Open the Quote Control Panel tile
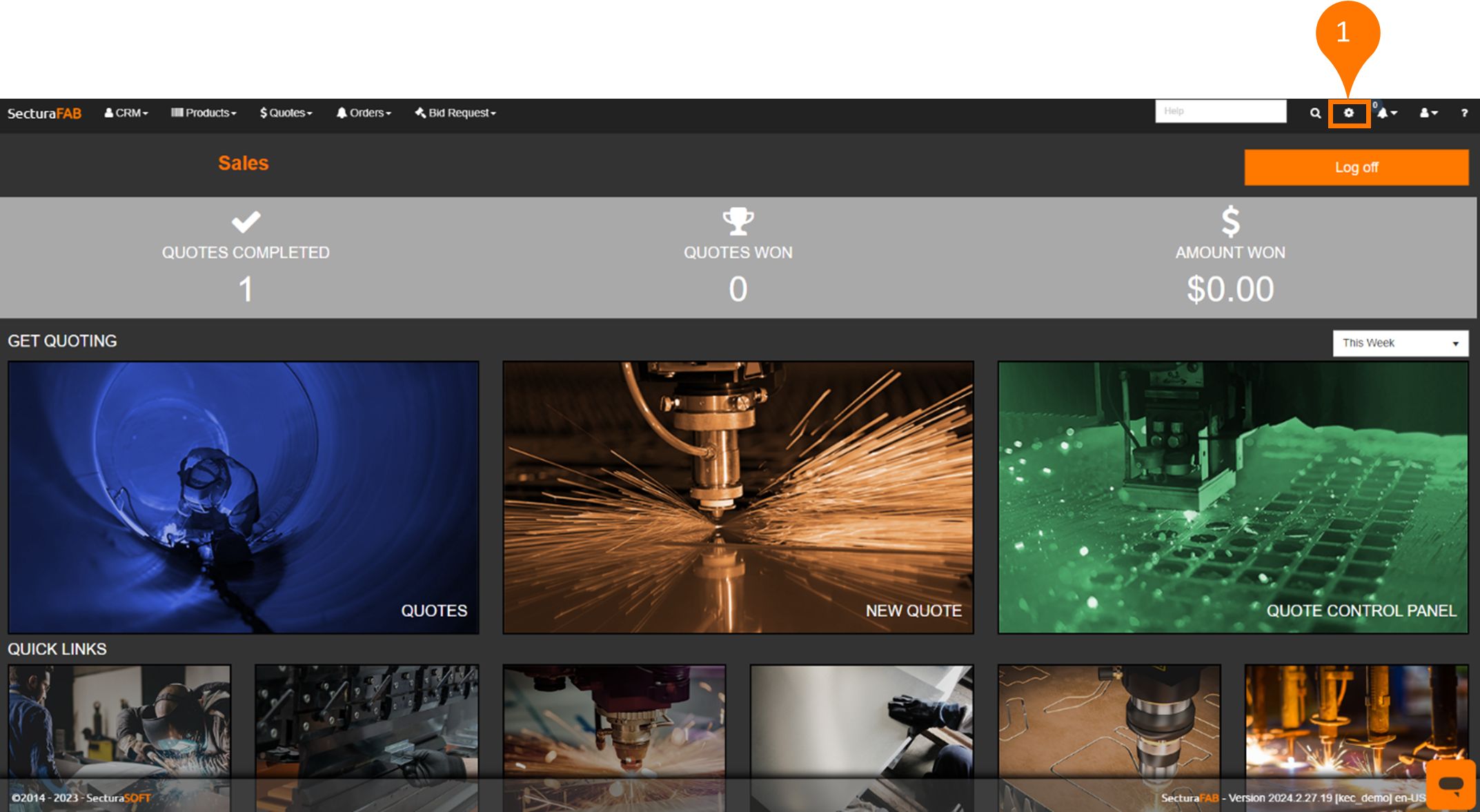The height and width of the screenshot is (812, 1480). click(x=1232, y=497)
